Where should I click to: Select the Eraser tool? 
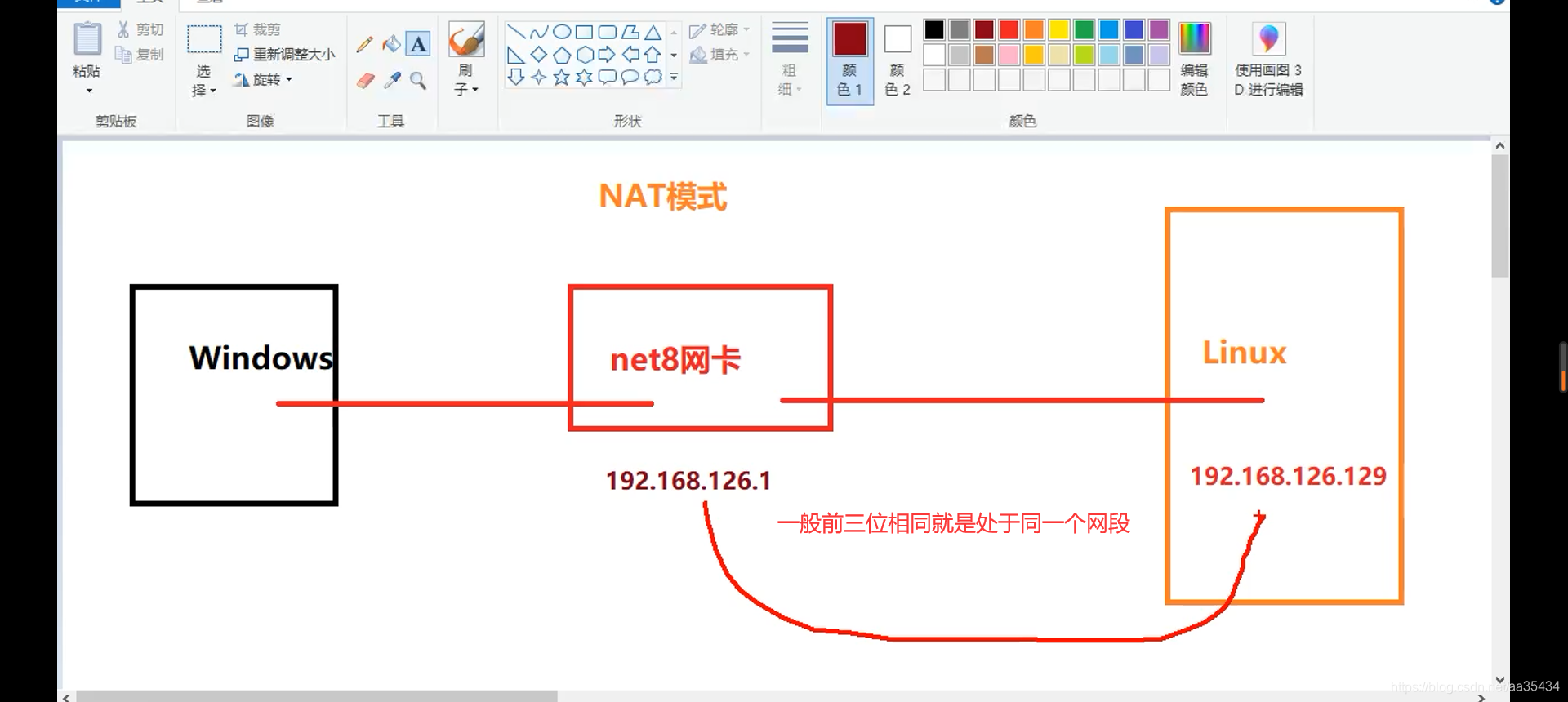click(x=365, y=80)
